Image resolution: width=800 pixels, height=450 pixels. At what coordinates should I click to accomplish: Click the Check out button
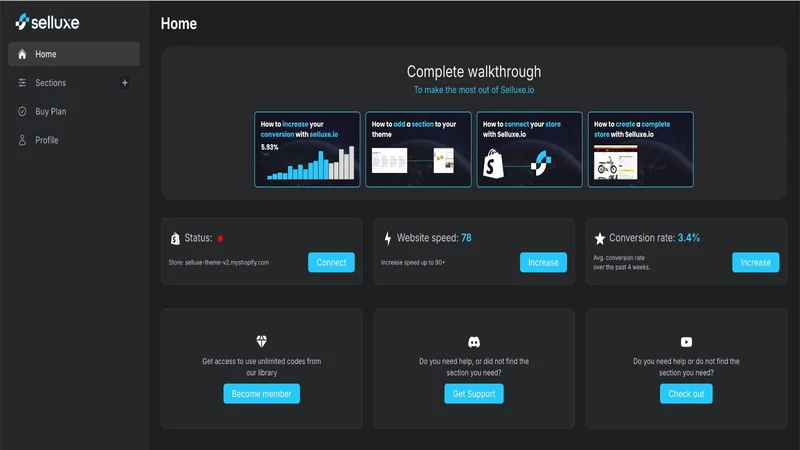(x=686, y=394)
